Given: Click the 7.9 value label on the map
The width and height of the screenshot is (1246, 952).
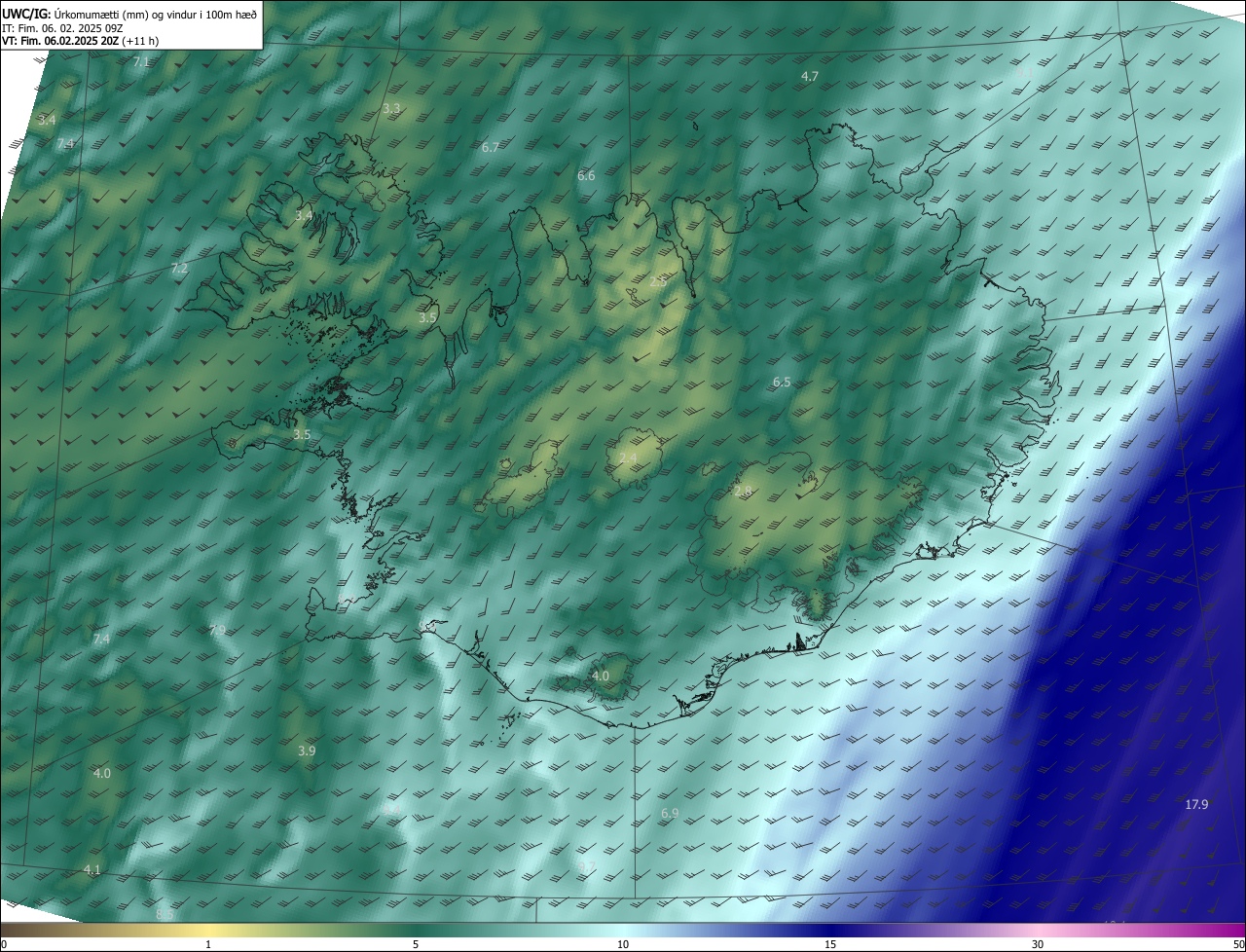Looking at the screenshot, I should pos(217,631).
